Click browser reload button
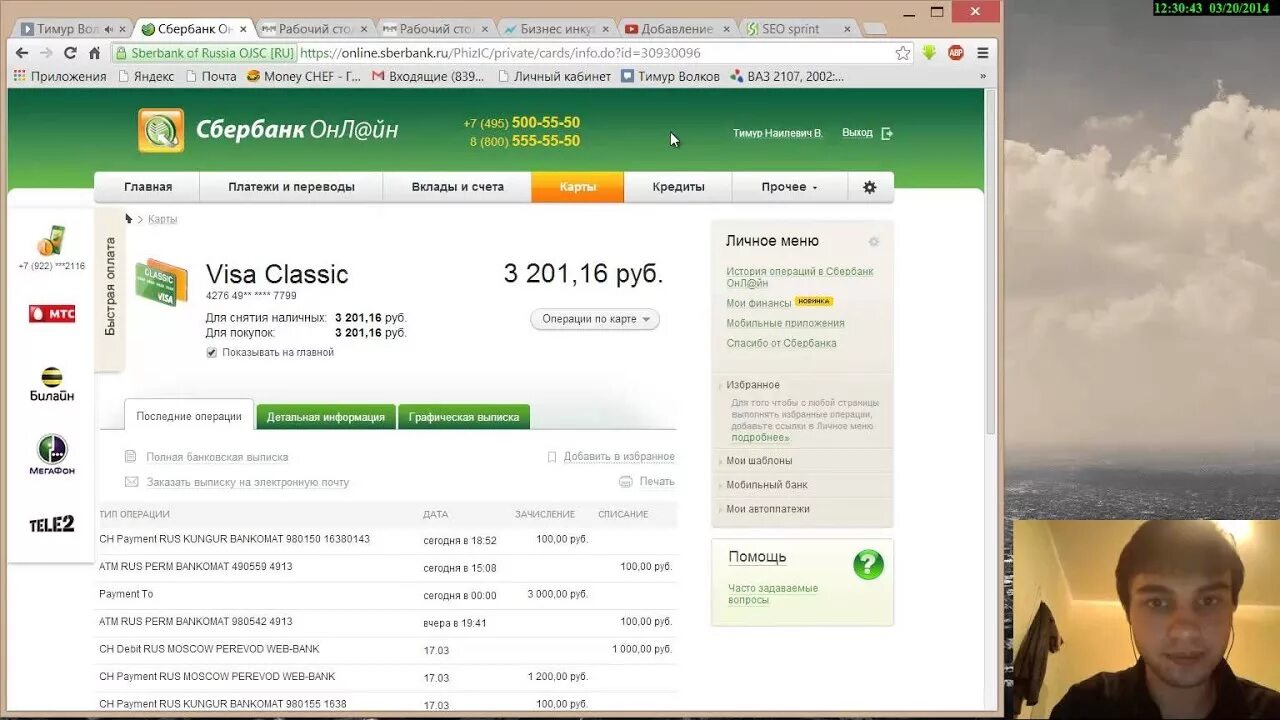 (x=70, y=53)
